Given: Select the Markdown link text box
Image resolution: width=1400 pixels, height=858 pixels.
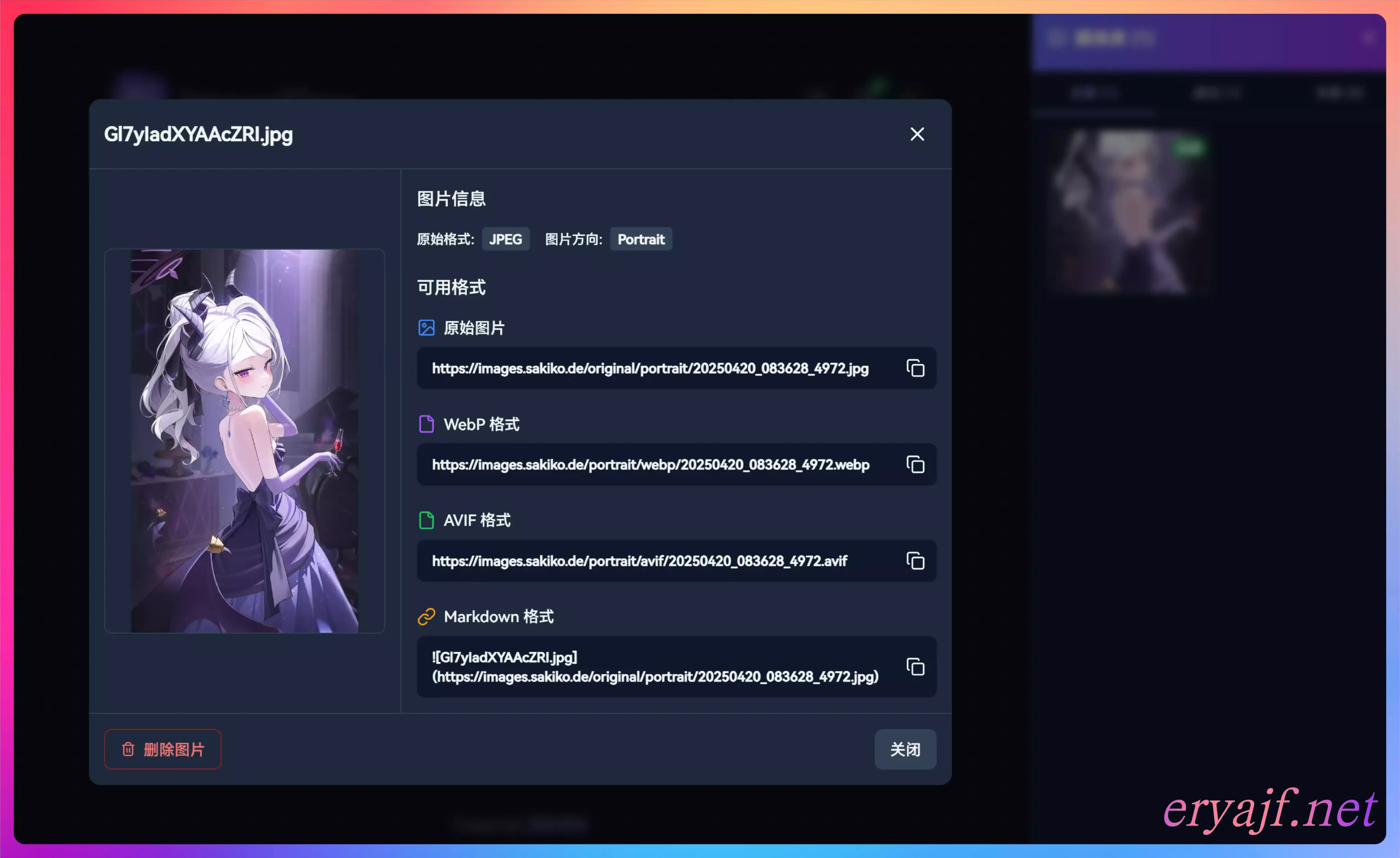Looking at the screenshot, I should [x=676, y=666].
